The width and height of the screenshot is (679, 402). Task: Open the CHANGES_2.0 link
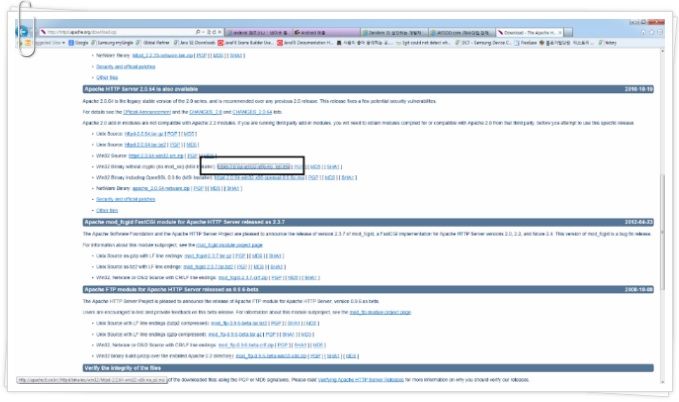pyautogui.click(x=206, y=112)
